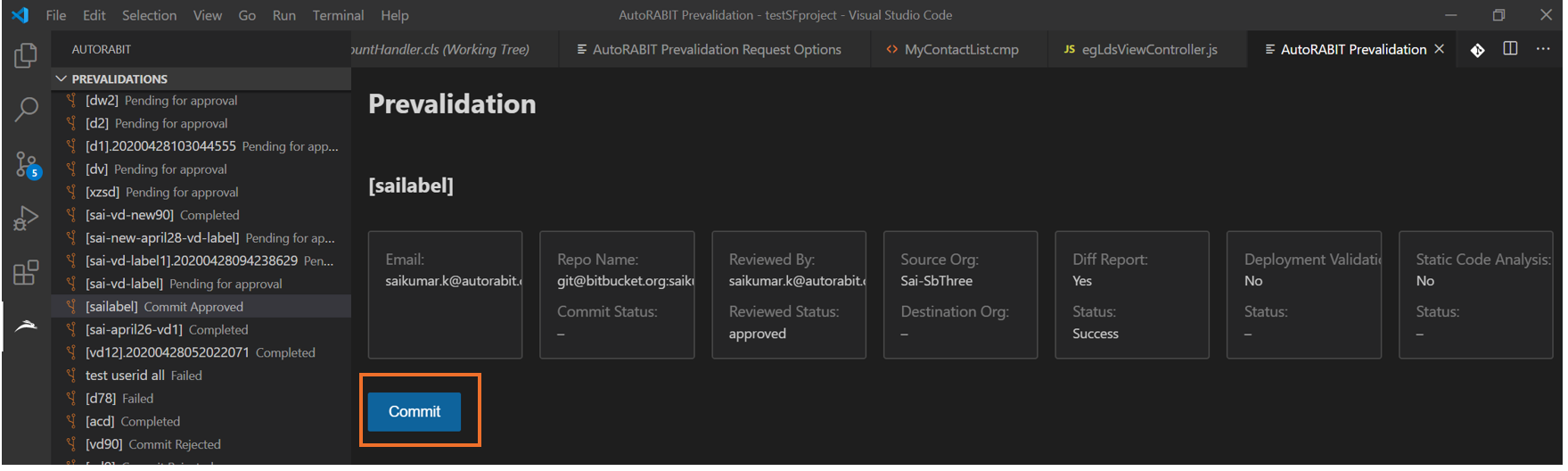1568x471 pixels.
Task: Open the Help menu
Action: (395, 15)
